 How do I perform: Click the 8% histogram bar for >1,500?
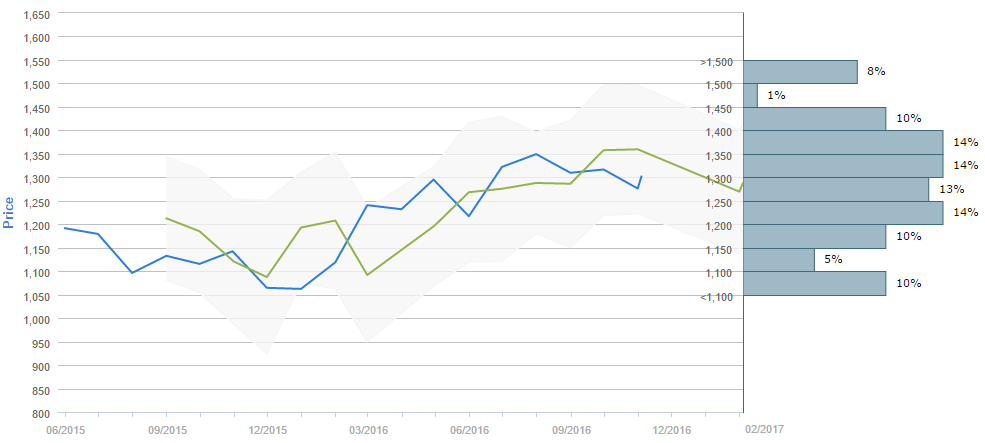(x=800, y=72)
